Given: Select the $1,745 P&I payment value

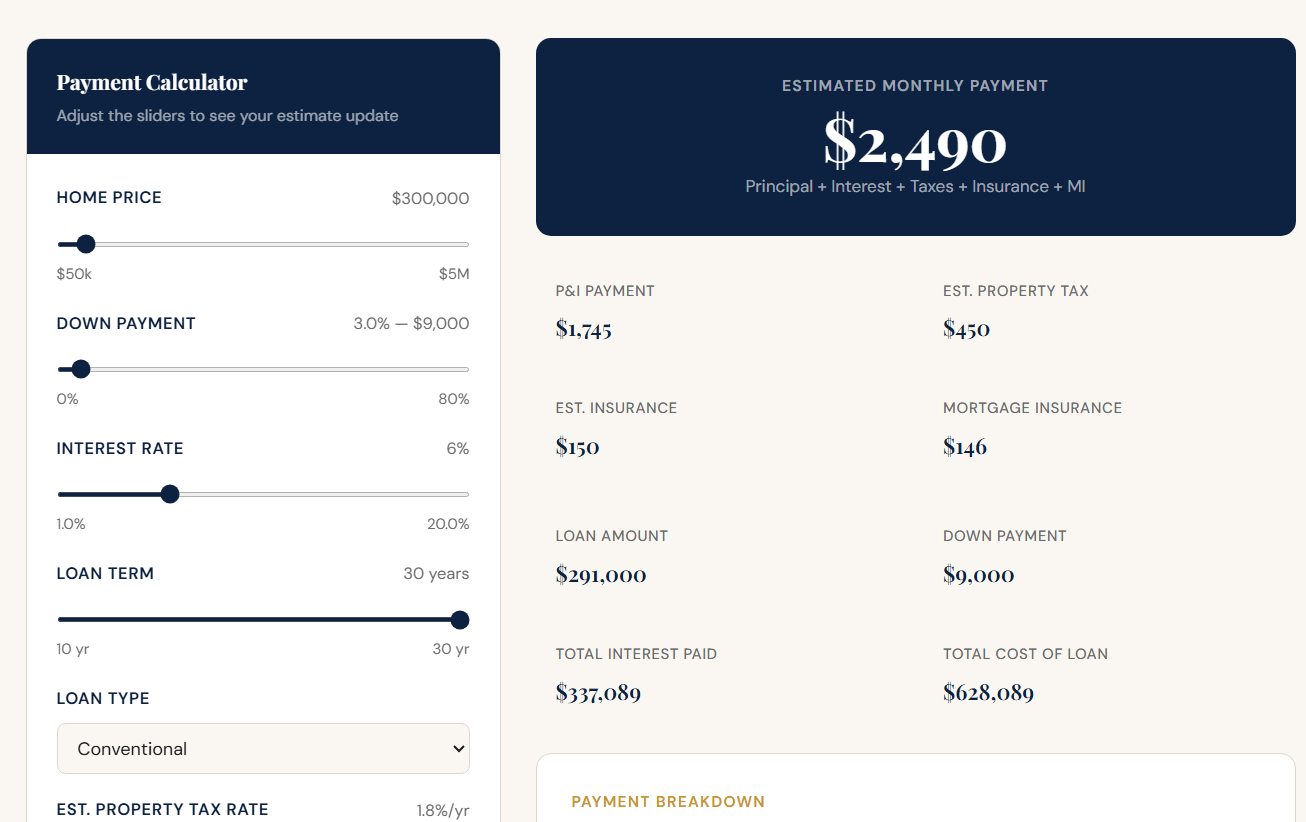Looking at the screenshot, I should [584, 329].
